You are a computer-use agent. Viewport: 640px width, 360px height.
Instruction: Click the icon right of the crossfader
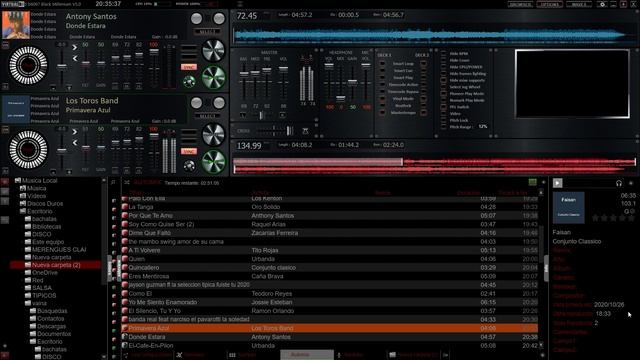point(305,131)
